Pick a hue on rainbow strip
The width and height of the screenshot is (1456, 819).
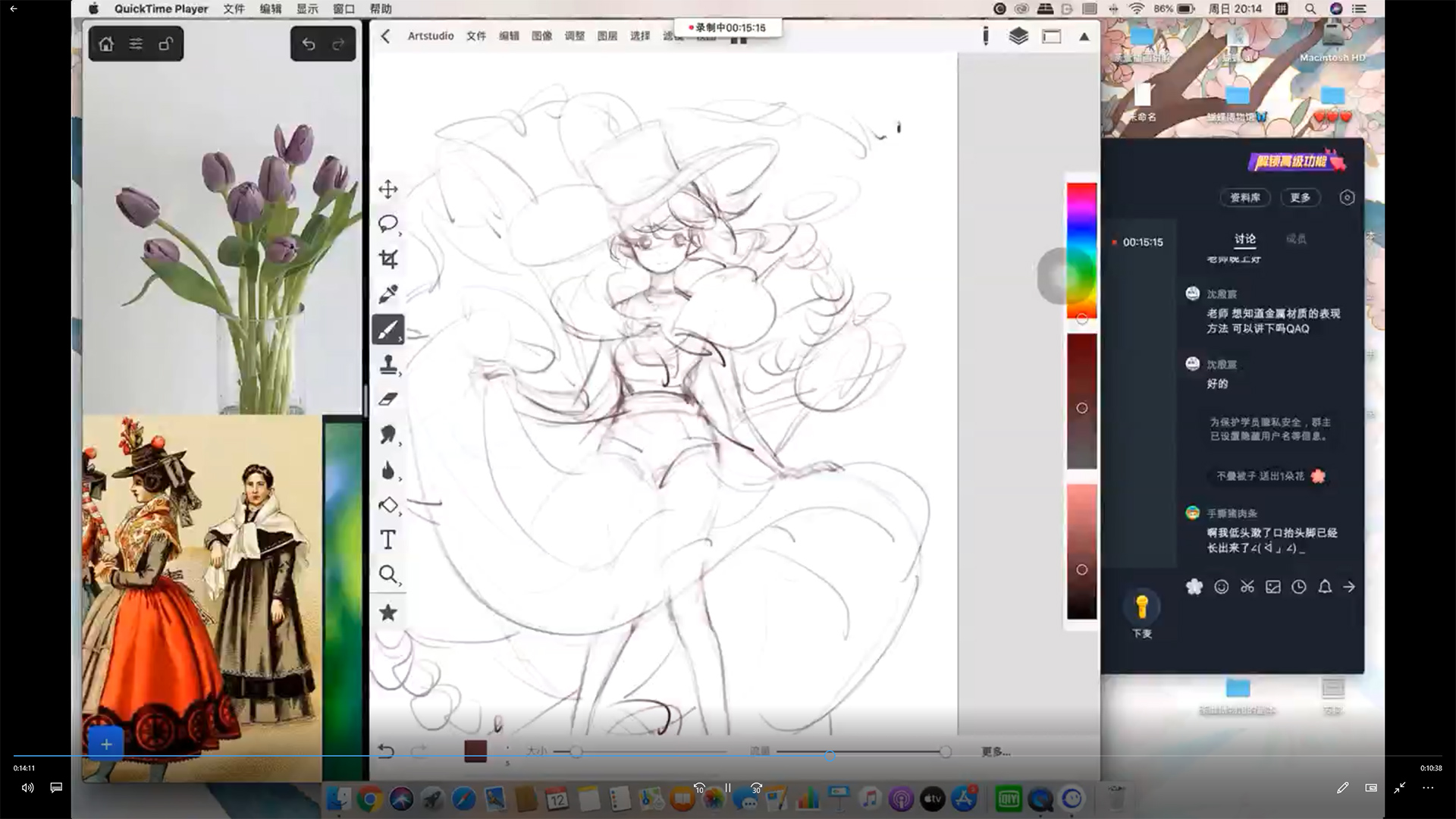[1082, 250]
